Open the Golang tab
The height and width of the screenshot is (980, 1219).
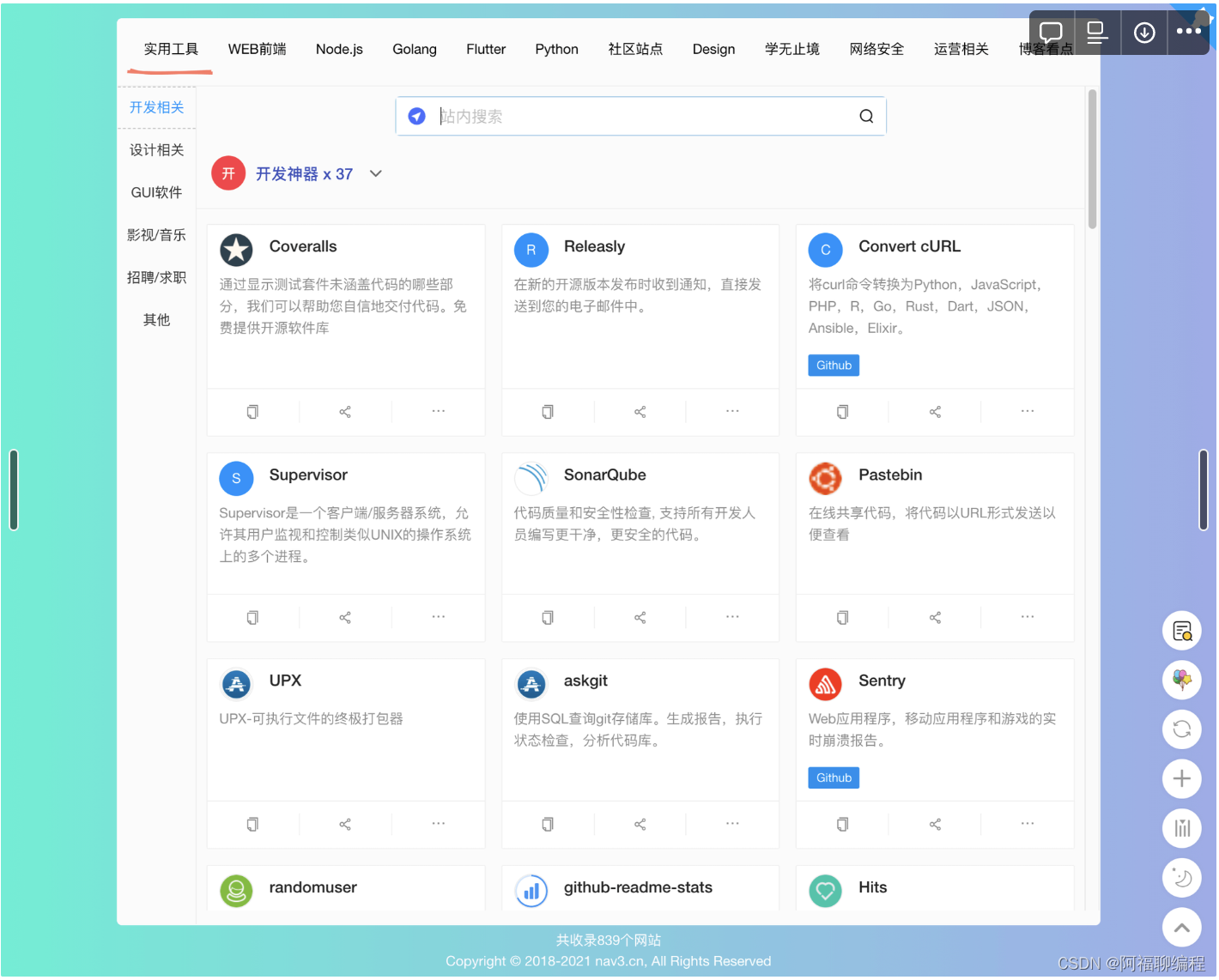(x=415, y=50)
